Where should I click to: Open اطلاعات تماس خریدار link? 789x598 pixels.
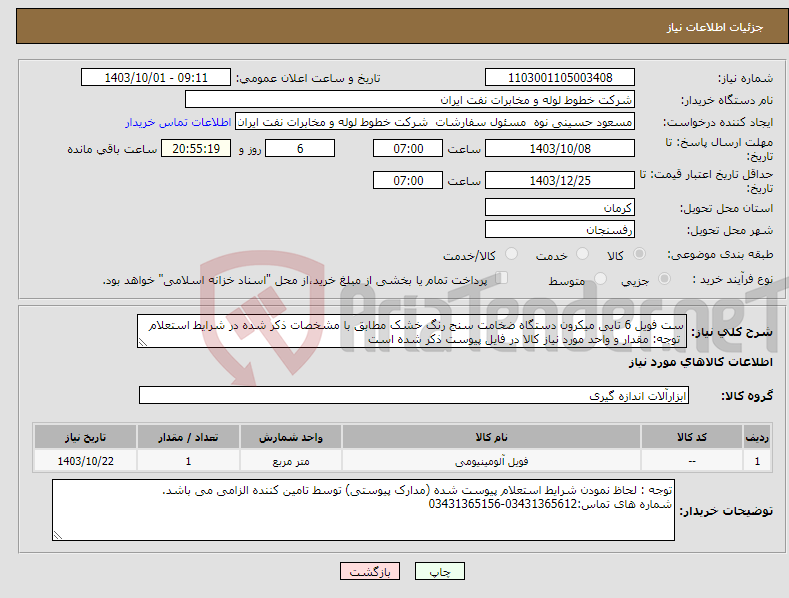pos(178,122)
